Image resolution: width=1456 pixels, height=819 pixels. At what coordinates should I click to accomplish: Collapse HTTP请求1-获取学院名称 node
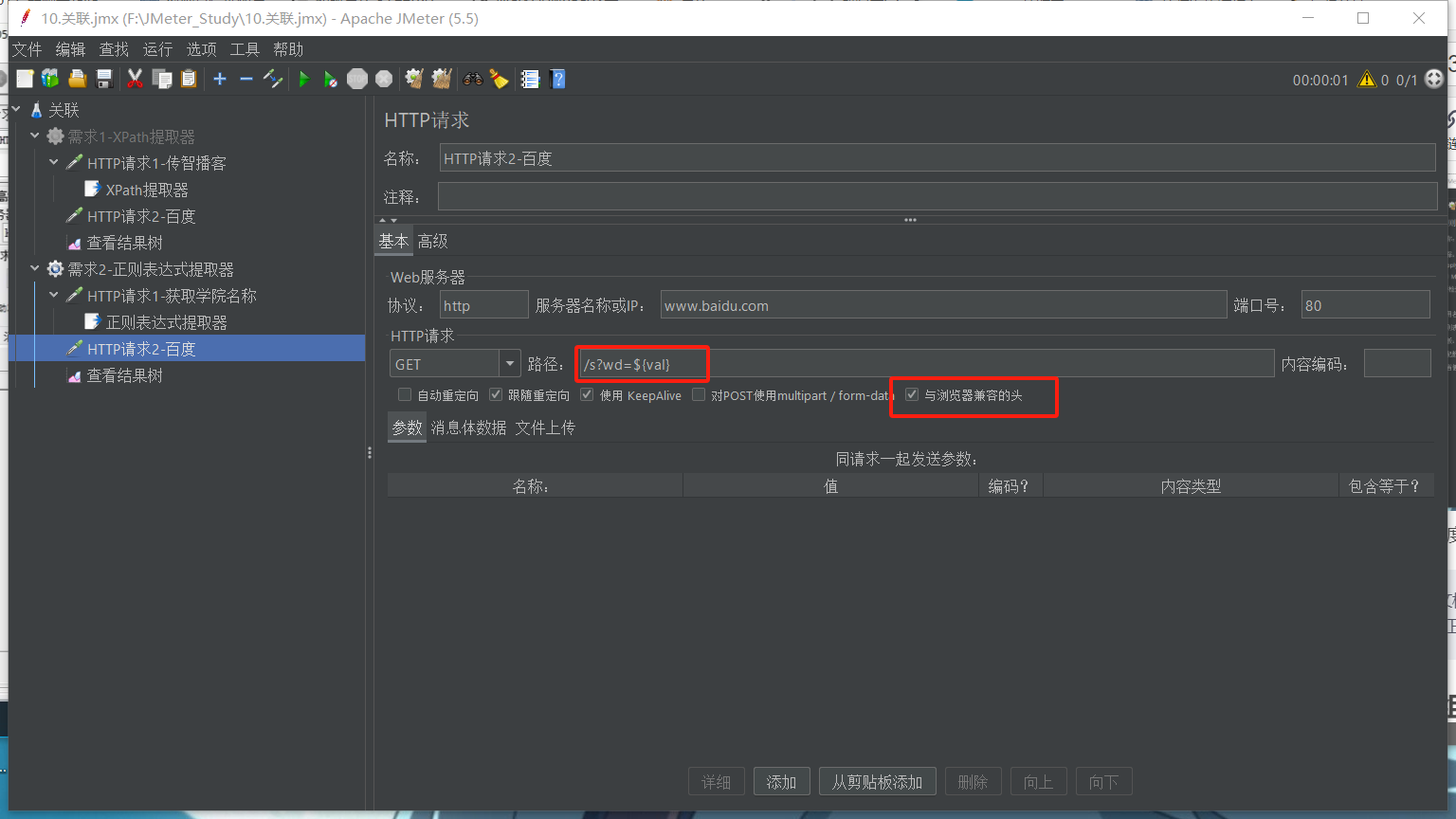pyautogui.click(x=54, y=296)
